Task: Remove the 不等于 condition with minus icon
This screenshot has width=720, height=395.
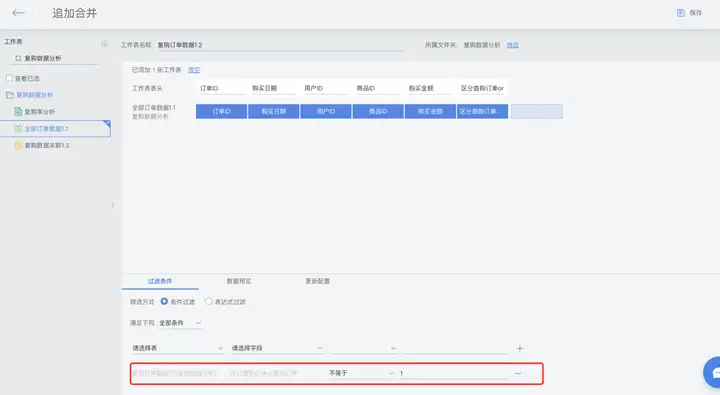Action: tap(518, 373)
